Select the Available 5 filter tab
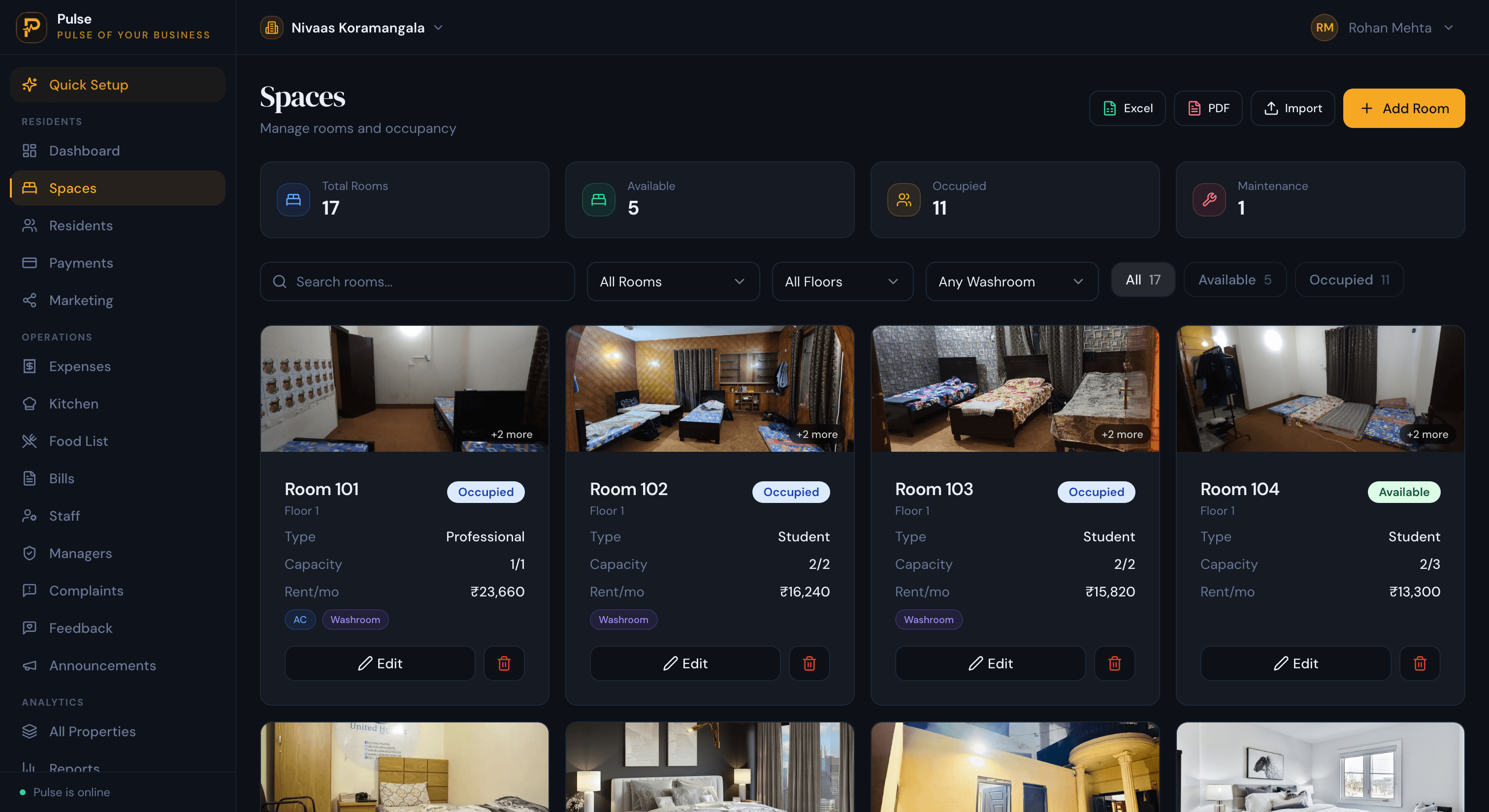 pyautogui.click(x=1234, y=280)
